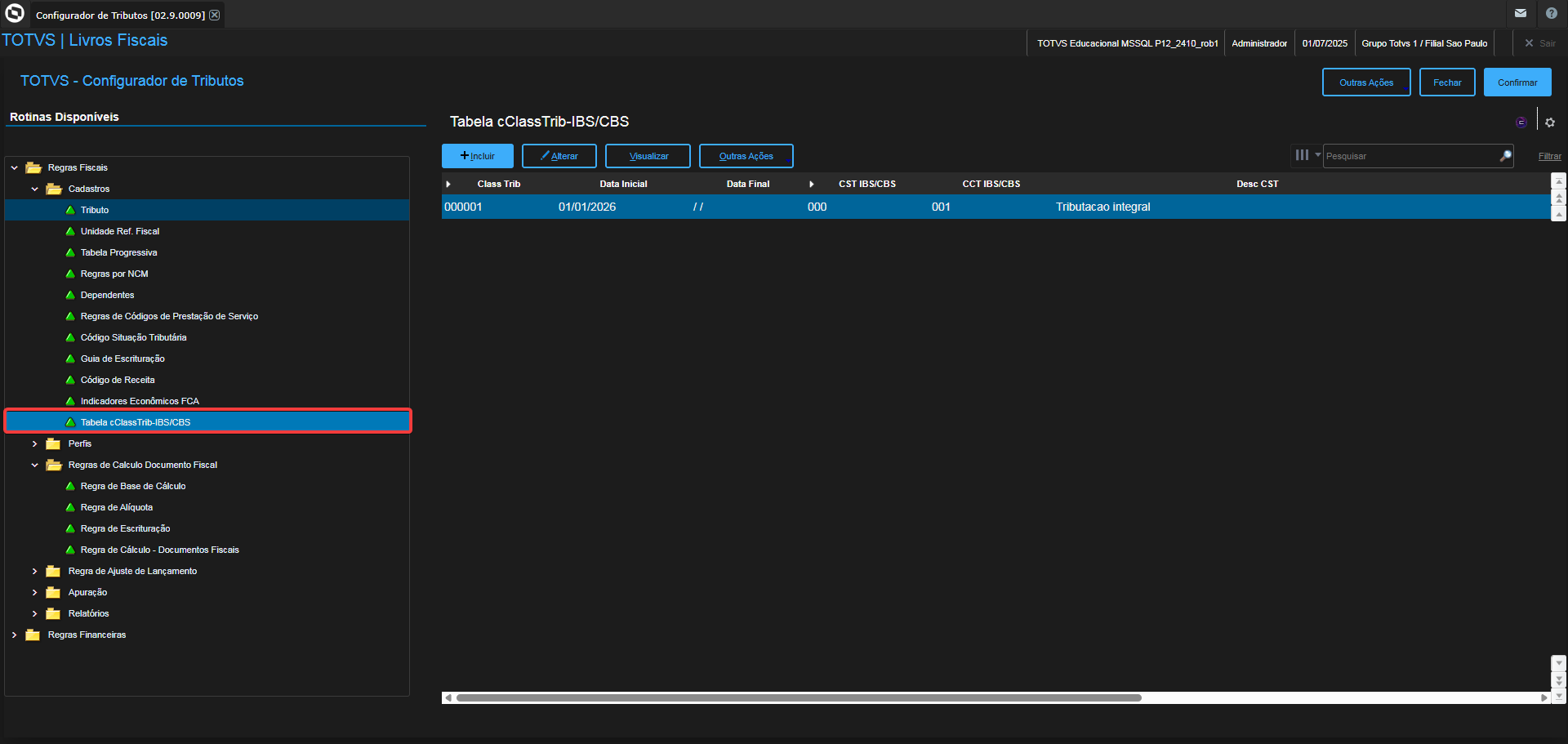Click the Confirmar button
This screenshot has width=1568, height=744.
tap(1517, 82)
